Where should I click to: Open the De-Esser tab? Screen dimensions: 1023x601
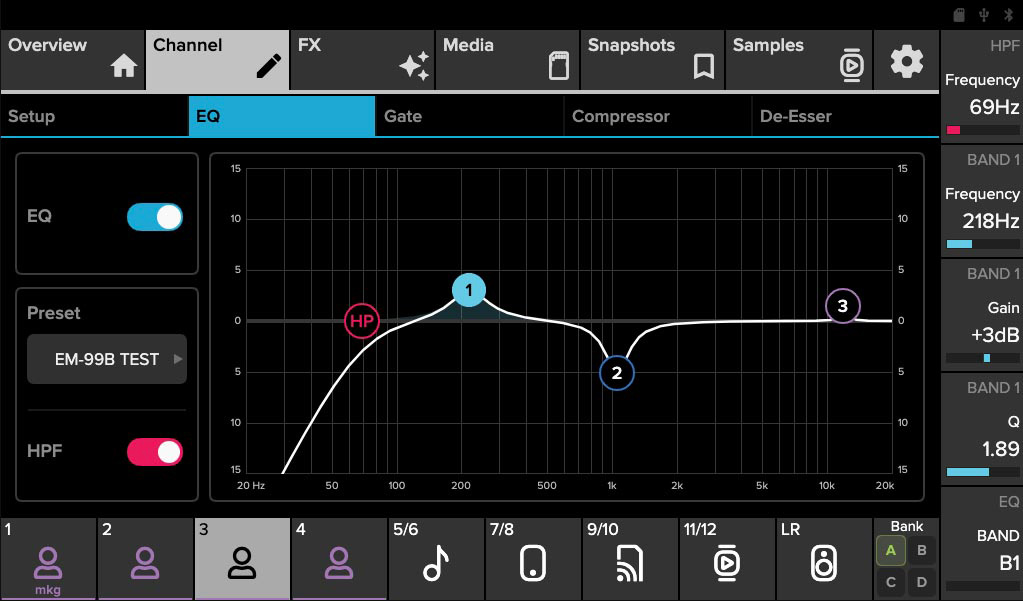click(x=844, y=116)
